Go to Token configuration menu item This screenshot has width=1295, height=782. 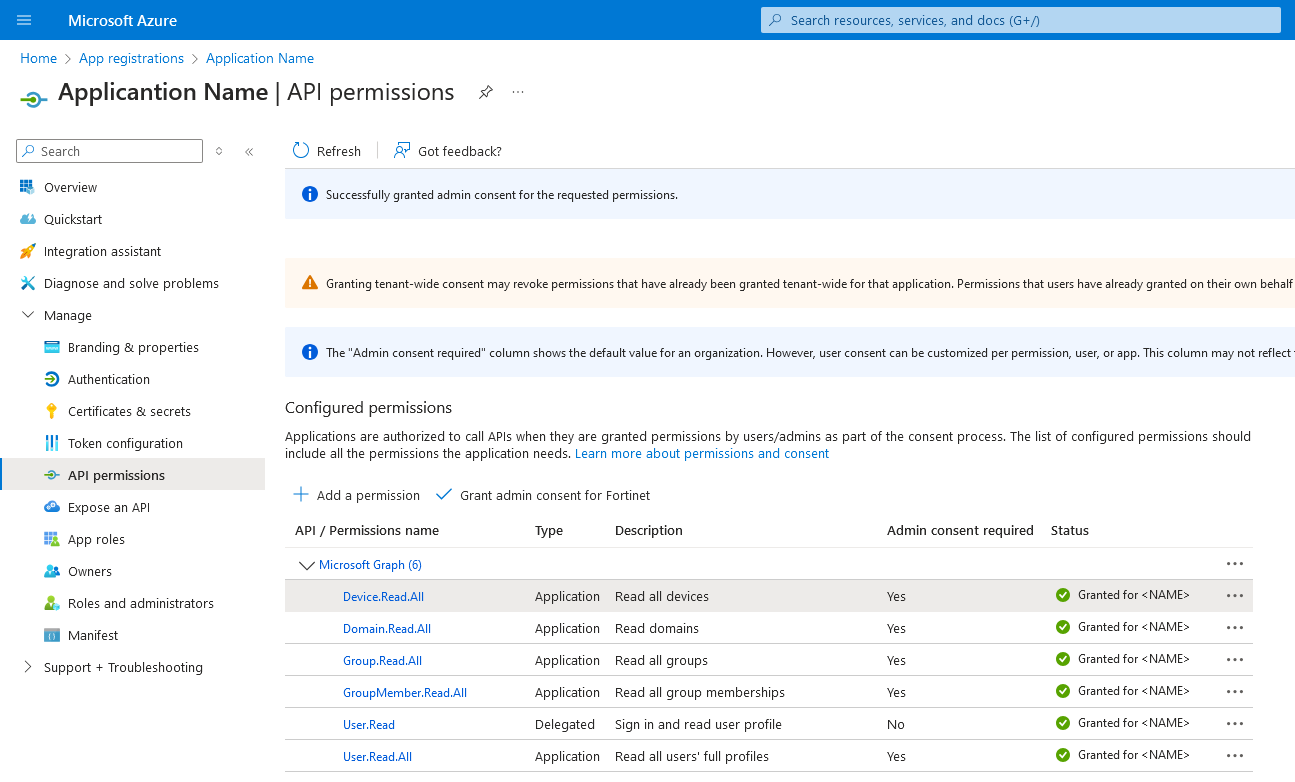point(125,443)
